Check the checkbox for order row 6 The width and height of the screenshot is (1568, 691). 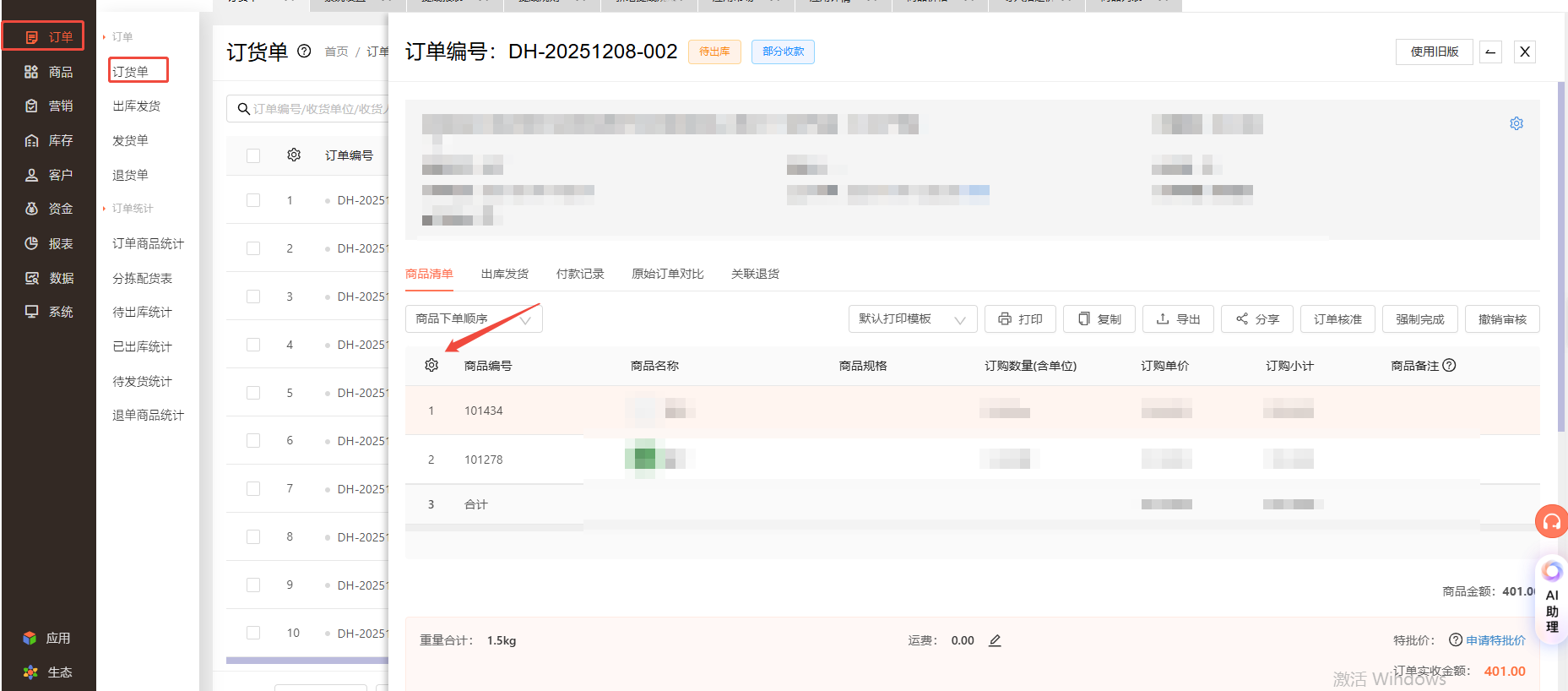(x=253, y=440)
